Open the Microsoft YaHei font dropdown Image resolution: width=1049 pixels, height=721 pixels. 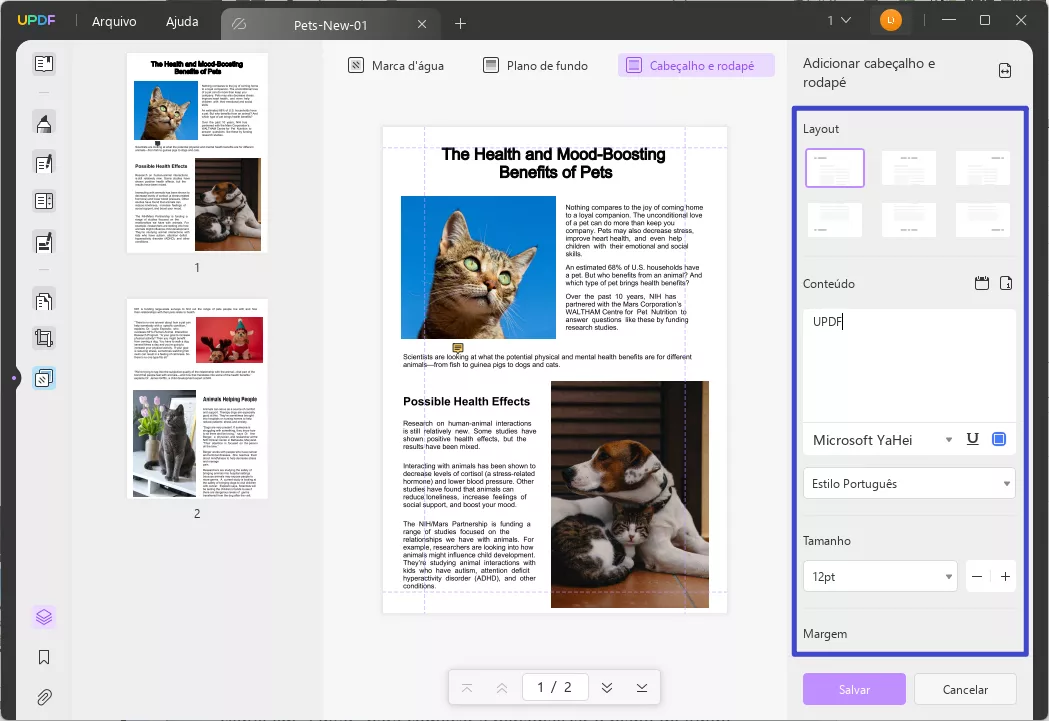point(908,439)
